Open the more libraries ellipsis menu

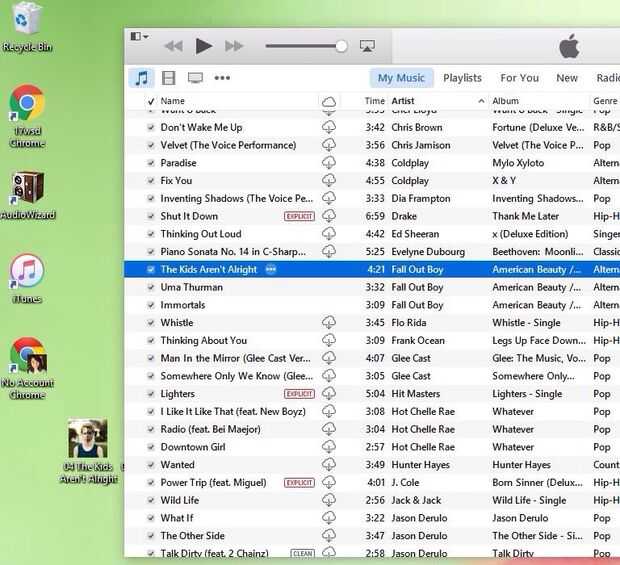[x=222, y=78]
